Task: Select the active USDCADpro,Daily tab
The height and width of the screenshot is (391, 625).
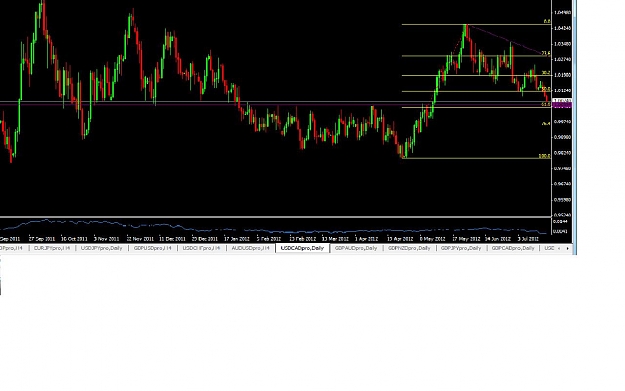Action: click(x=303, y=248)
